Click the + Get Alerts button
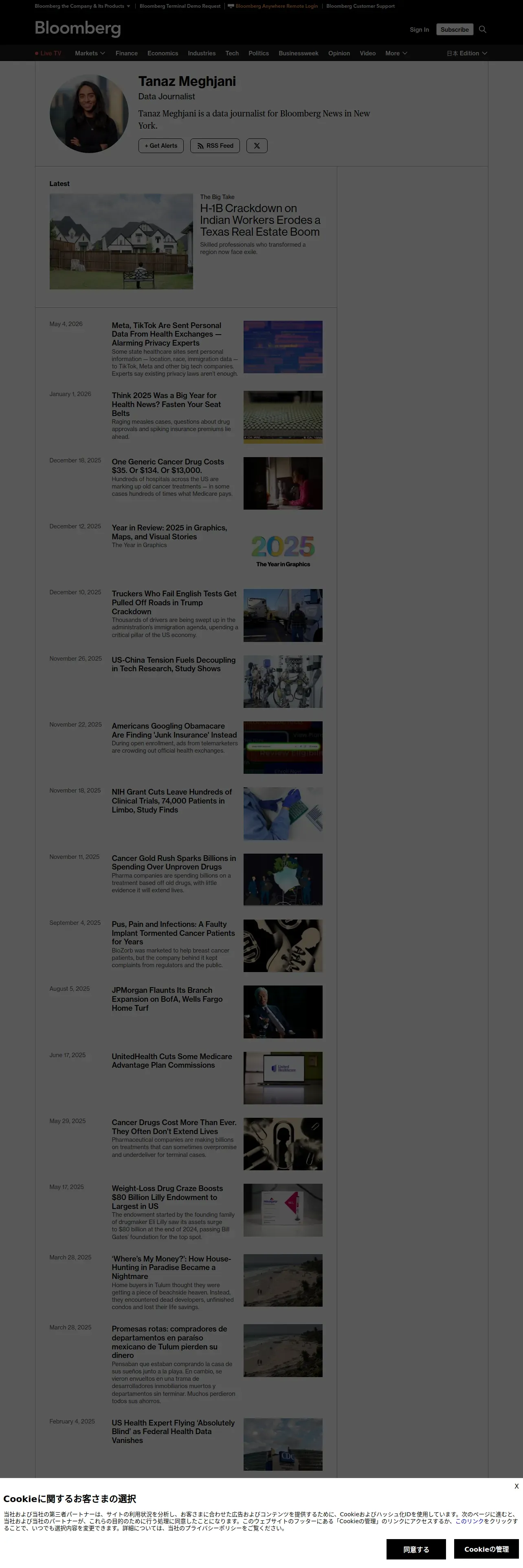The height and width of the screenshot is (1568, 523). coord(161,145)
